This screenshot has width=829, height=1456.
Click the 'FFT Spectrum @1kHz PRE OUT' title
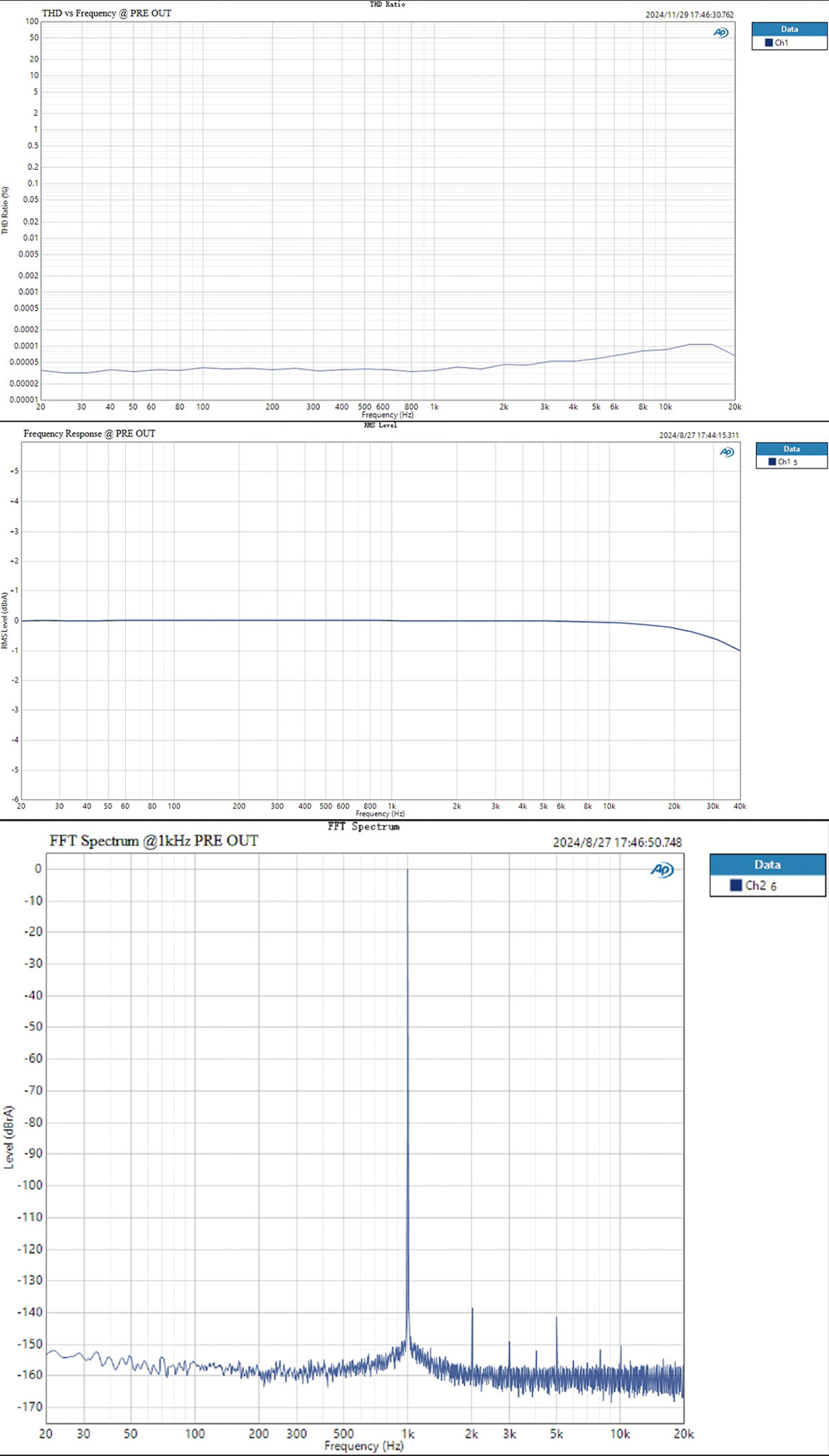coord(154,840)
